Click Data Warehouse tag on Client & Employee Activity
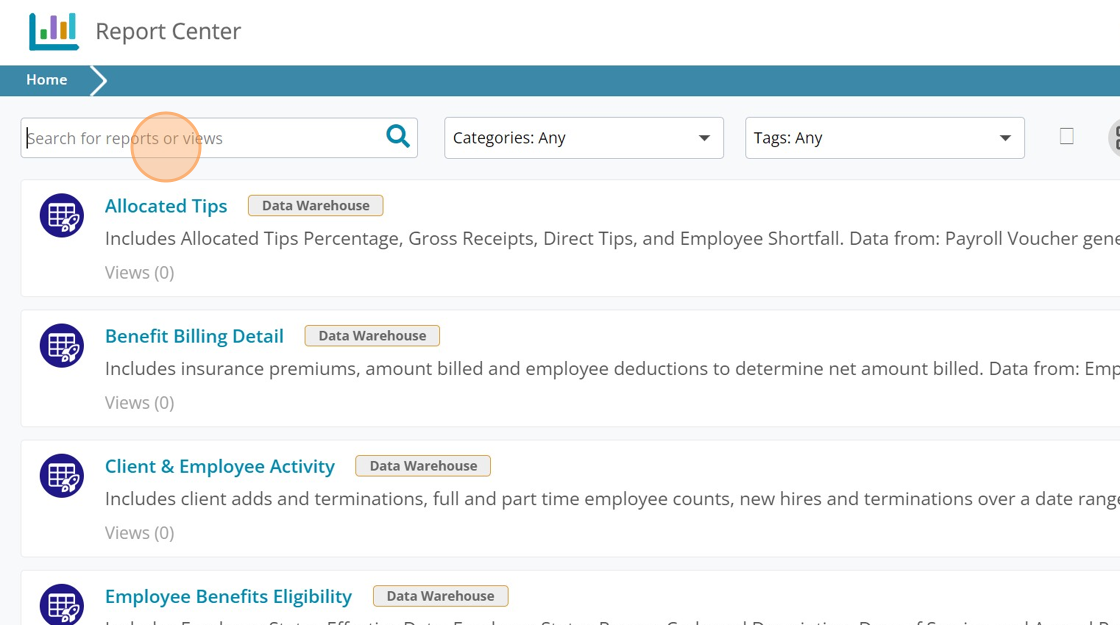This screenshot has width=1120, height=625. coord(423,466)
